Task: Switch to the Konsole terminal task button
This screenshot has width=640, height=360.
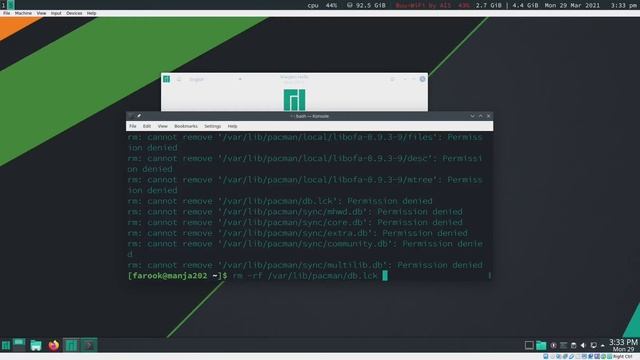Action: tap(89, 345)
